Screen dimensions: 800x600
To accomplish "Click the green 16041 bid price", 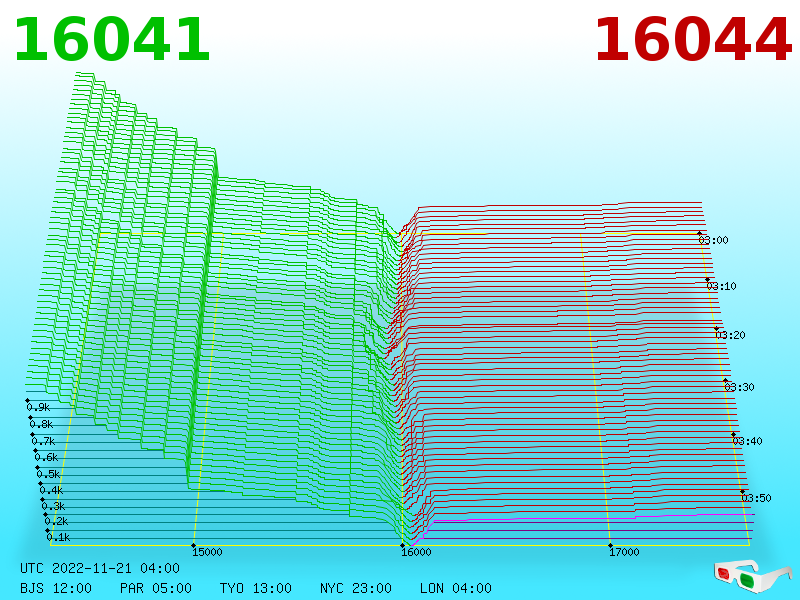I will click(x=112, y=40).
